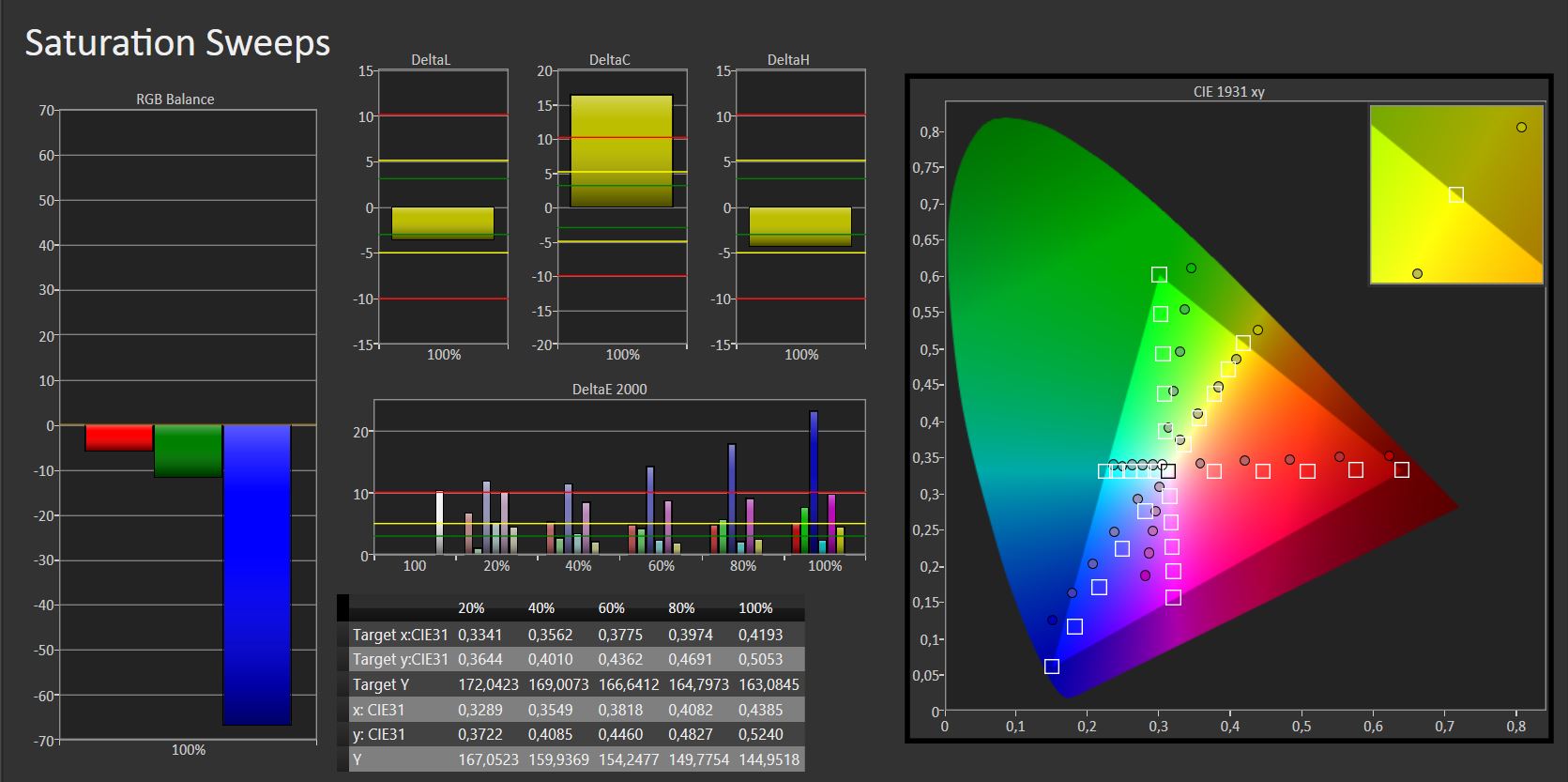Select the yellow bar in the DeltaL chart
The image size is (1568, 782).
[443, 223]
